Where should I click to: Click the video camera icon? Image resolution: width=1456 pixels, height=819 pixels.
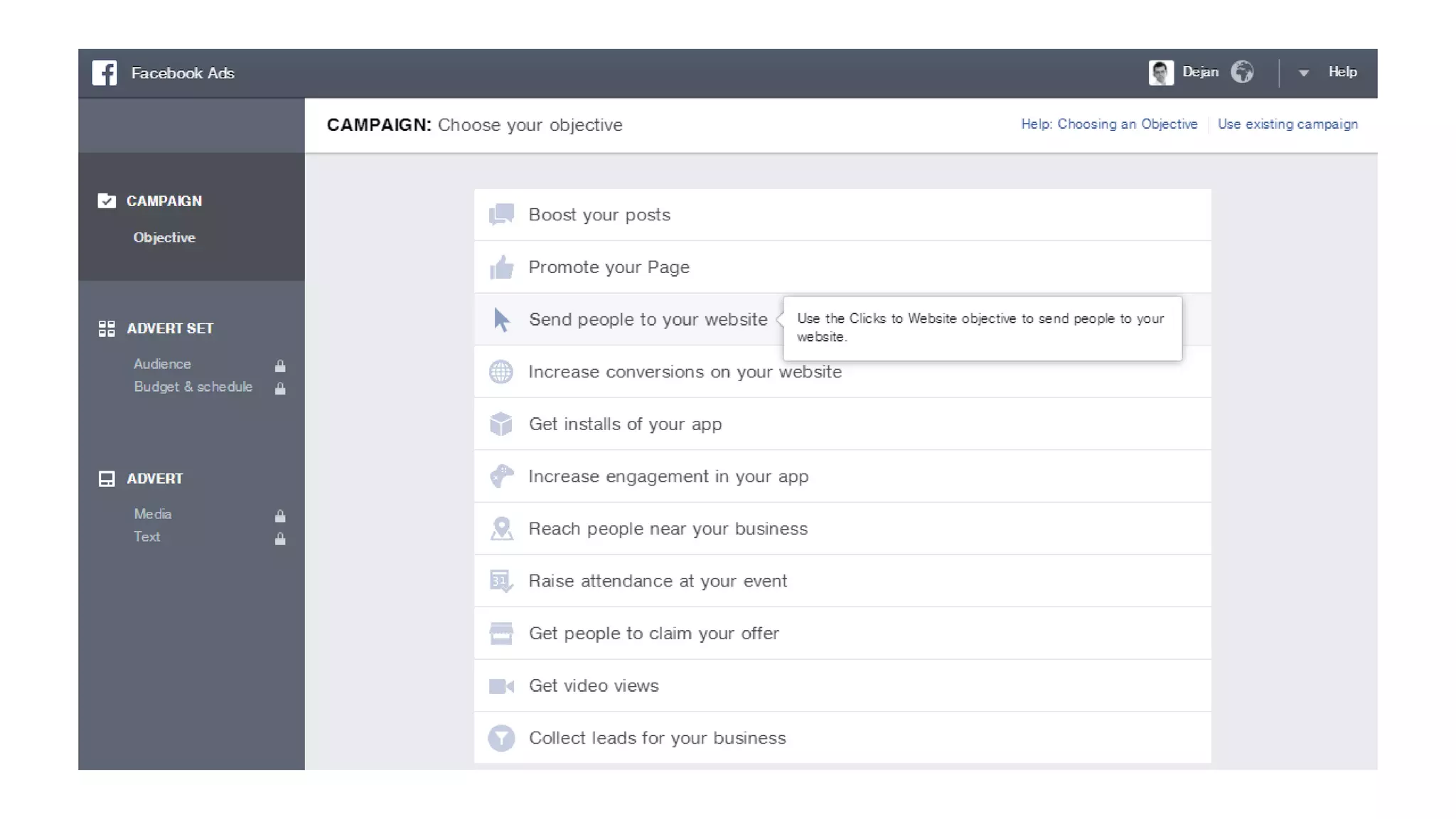501,686
